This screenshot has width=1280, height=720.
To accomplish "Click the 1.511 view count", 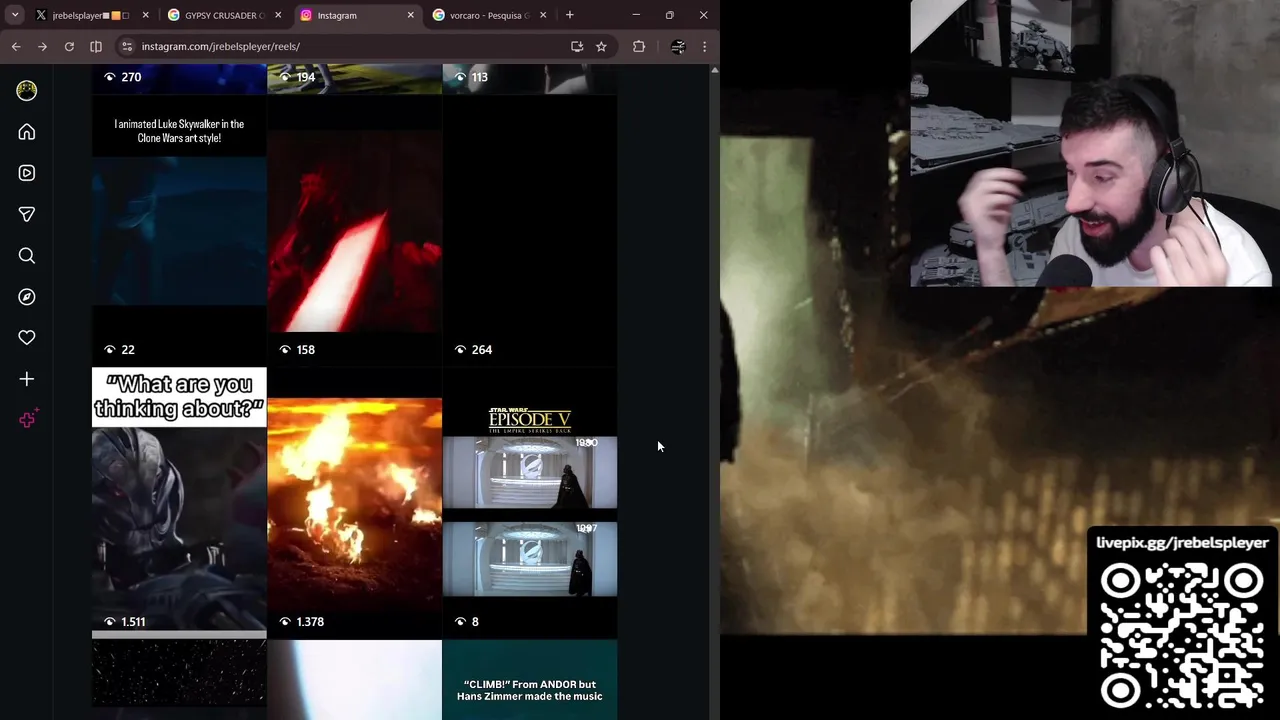I will [133, 622].
